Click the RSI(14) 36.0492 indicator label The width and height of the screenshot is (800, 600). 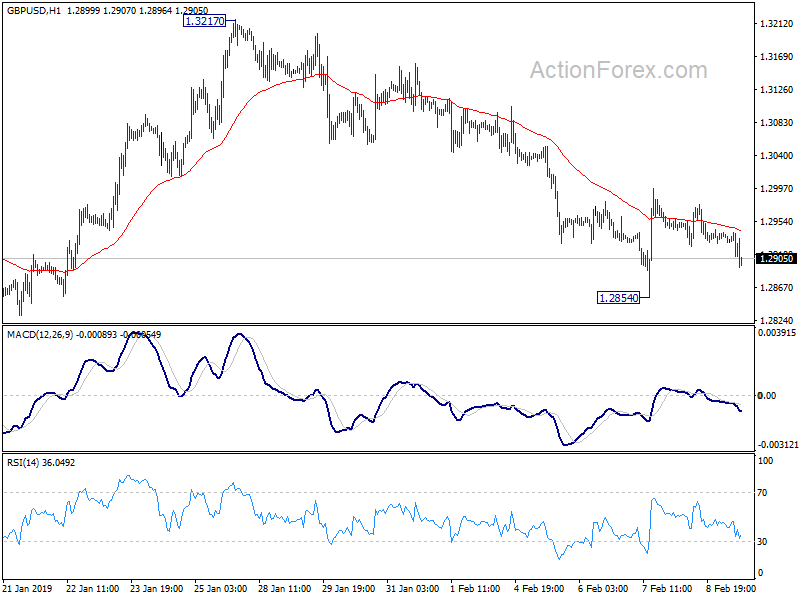pos(41,463)
